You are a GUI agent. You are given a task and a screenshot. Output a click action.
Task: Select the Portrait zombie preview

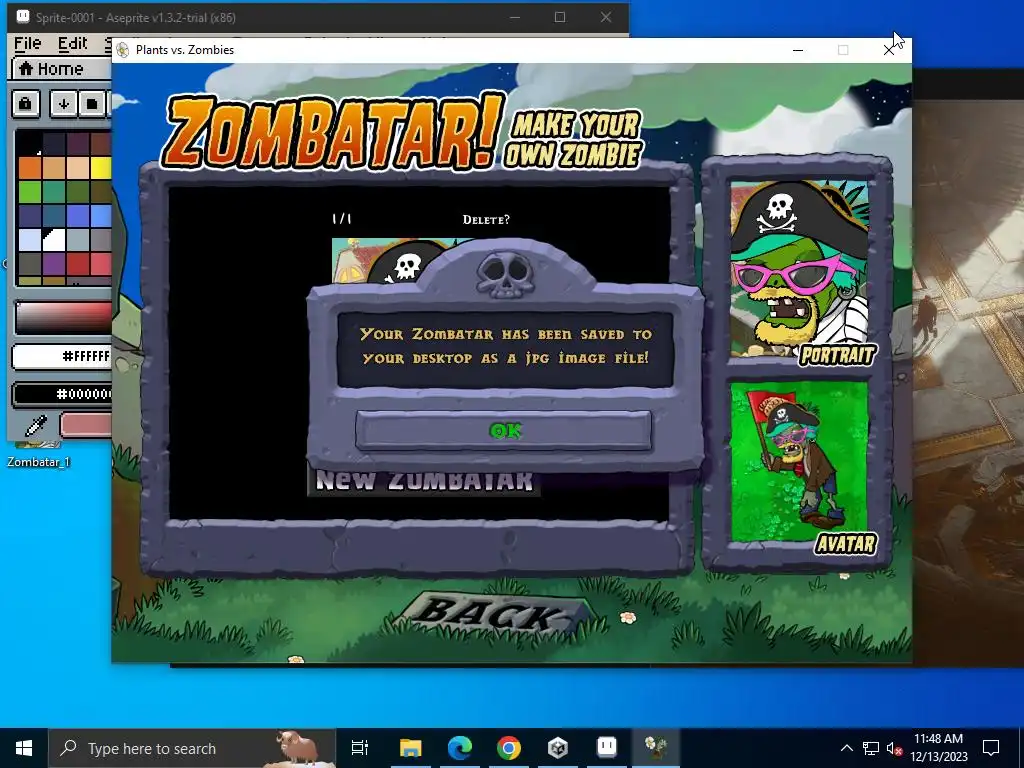(x=799, y=269)
